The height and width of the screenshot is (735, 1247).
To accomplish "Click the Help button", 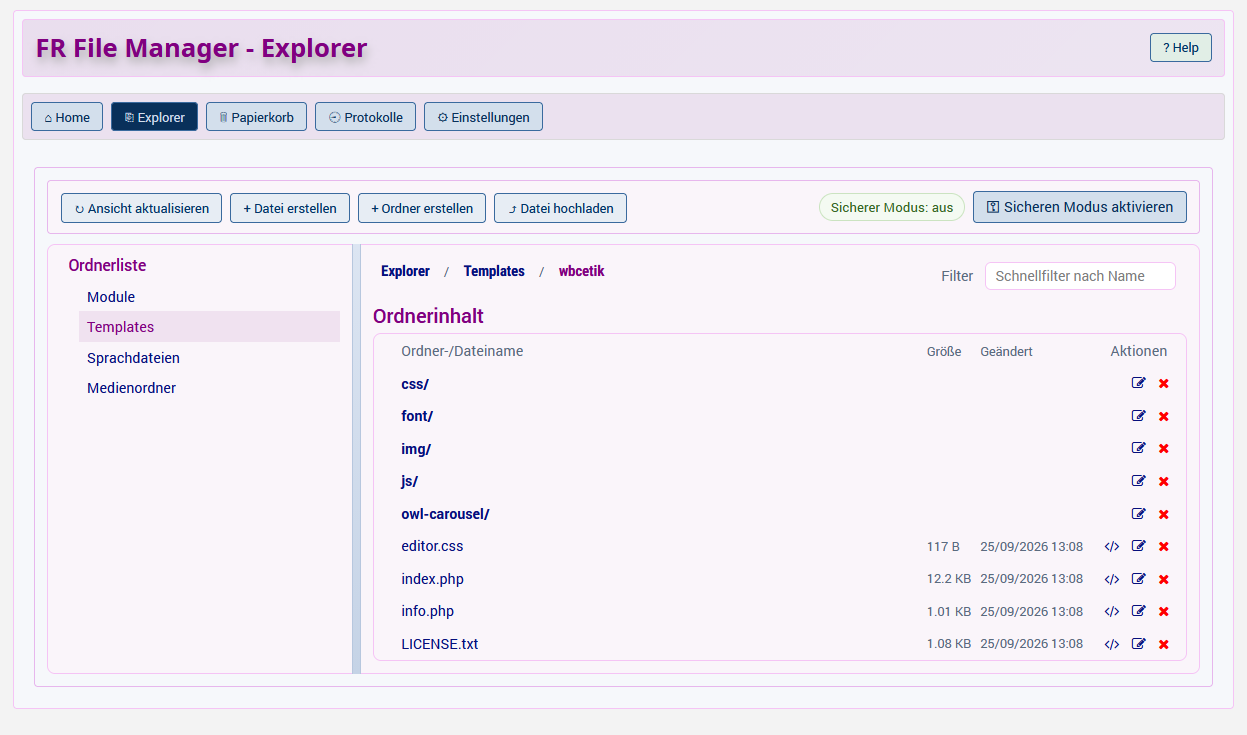I will pos(1181,48).
